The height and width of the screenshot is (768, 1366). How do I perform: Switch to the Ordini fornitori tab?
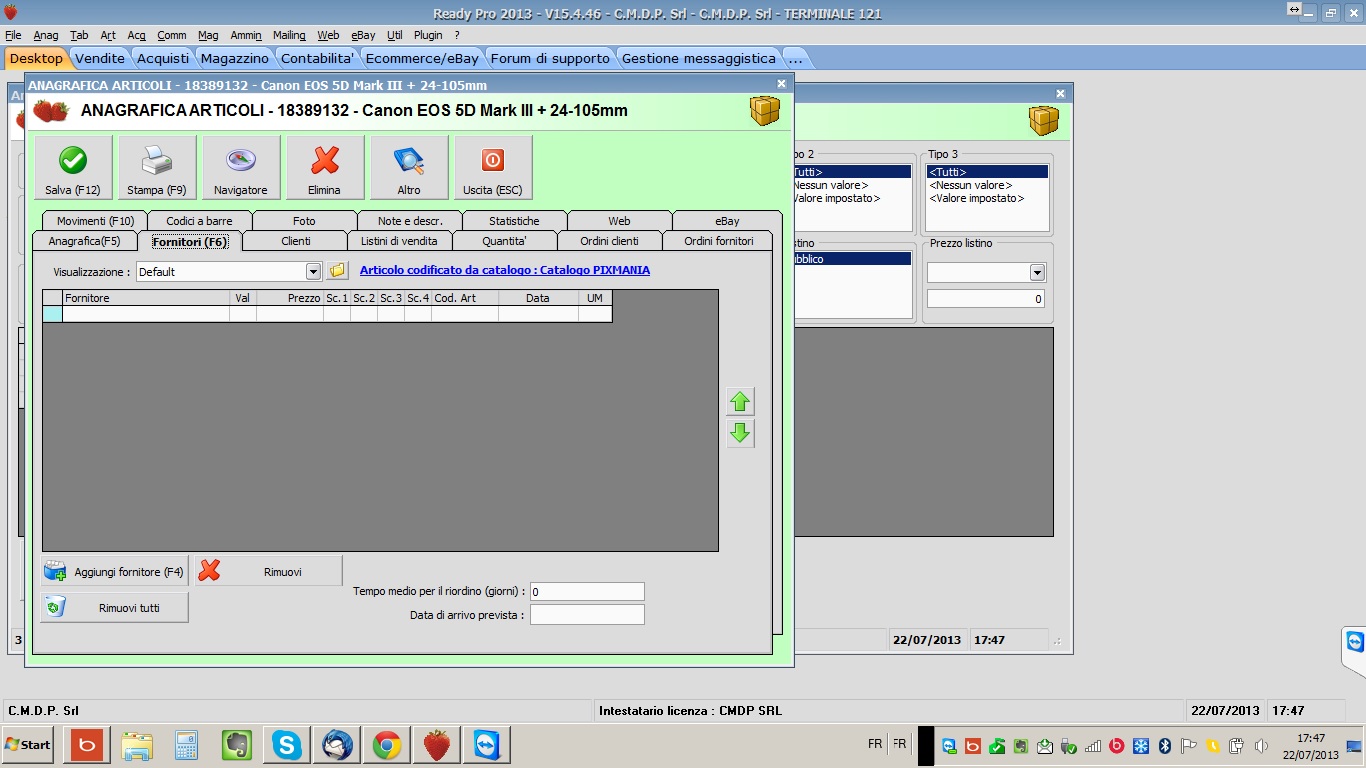click(718, 241)
